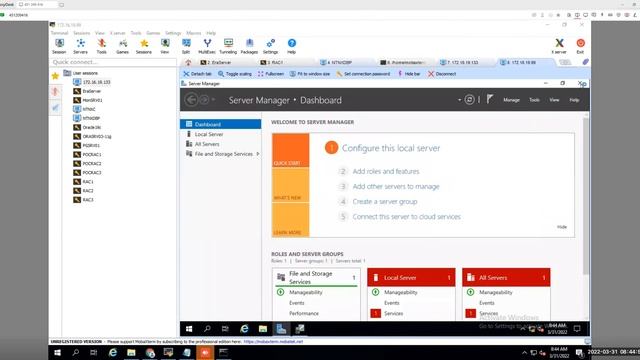Click the Detach tab button
Viewport: 640px width, 360px height.
[197, 74]
